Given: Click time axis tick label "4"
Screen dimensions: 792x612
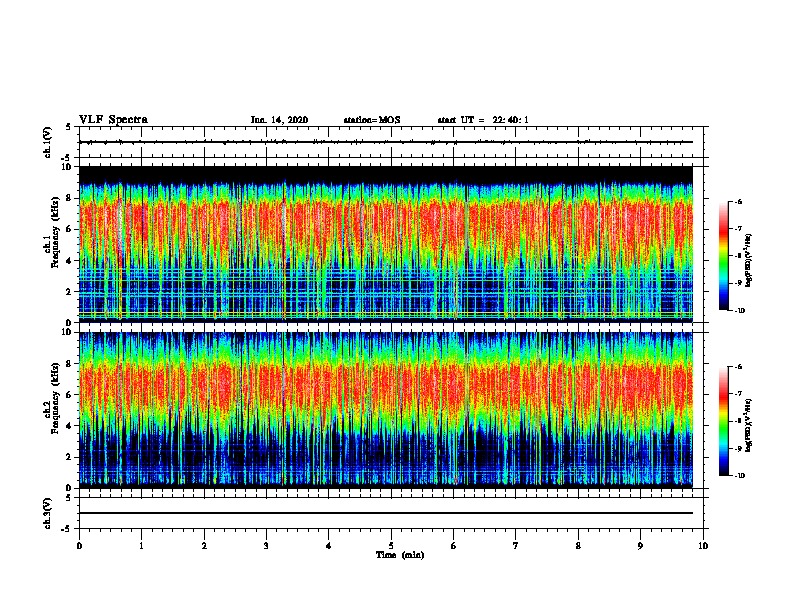Looking at the screenshot, I should point(329,546).
